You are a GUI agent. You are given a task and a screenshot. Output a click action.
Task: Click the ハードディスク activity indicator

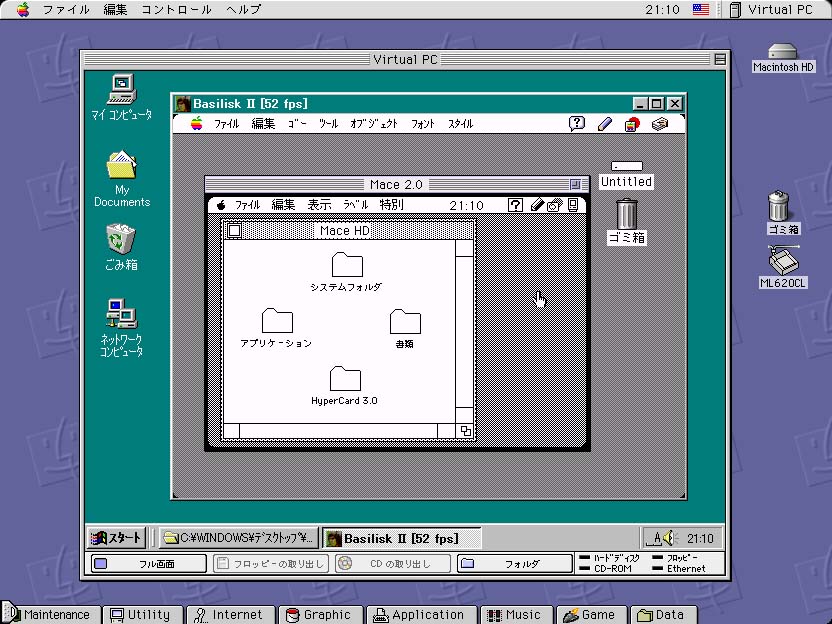609,558
